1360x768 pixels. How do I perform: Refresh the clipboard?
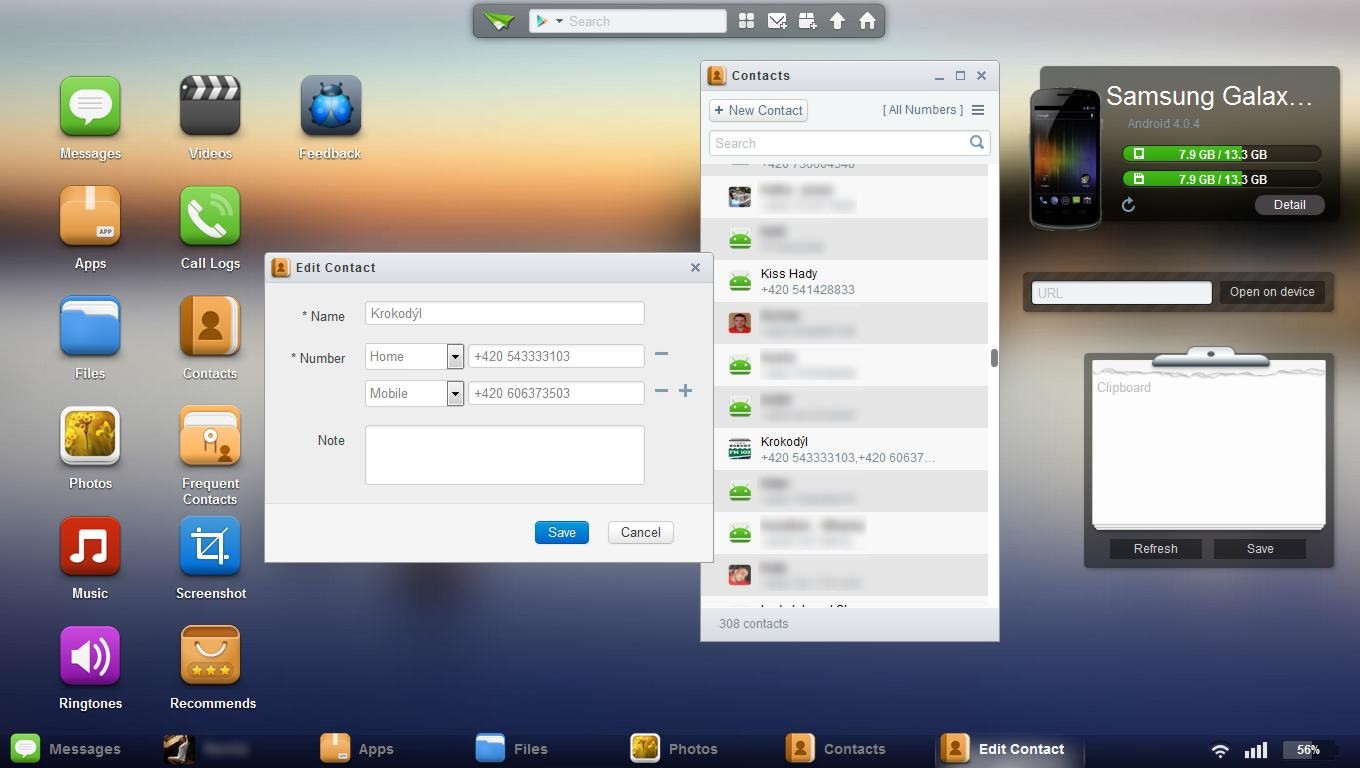(1155, 549)
